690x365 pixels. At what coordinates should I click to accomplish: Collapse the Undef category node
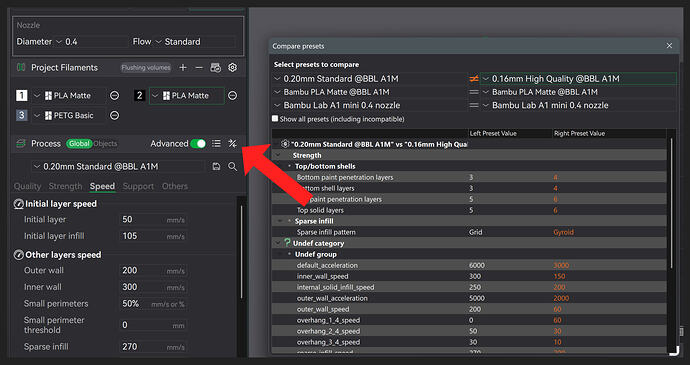click(278, 243)
